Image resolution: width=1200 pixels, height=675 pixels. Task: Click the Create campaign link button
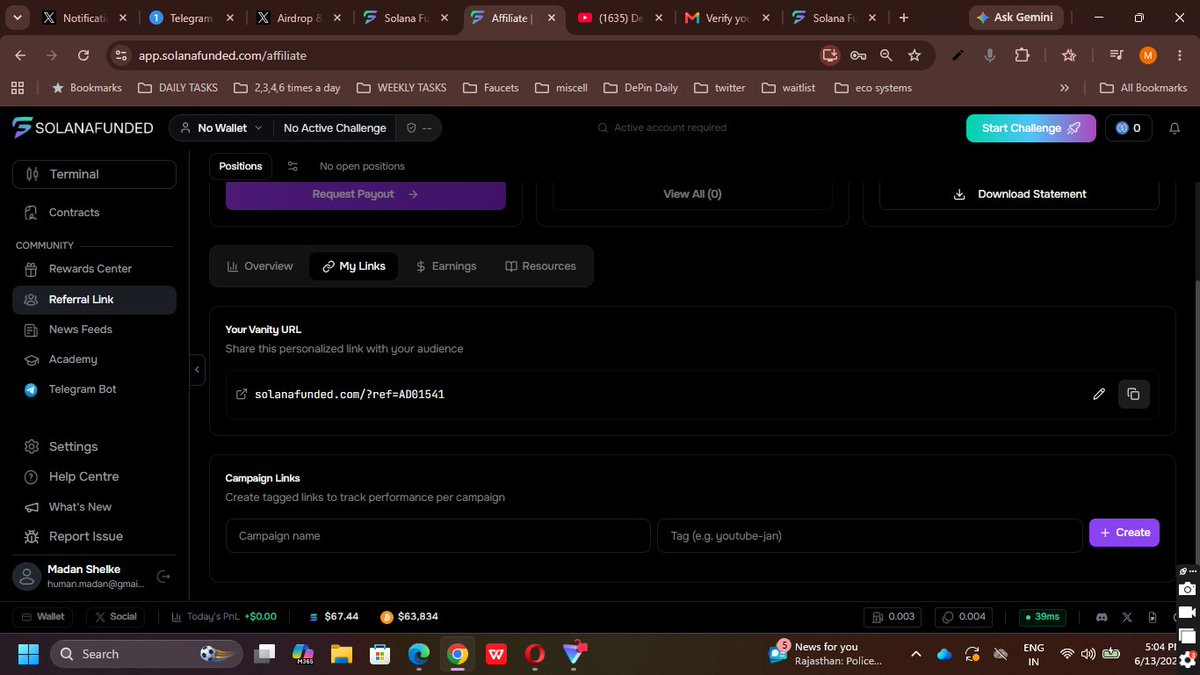[1124, 533]
